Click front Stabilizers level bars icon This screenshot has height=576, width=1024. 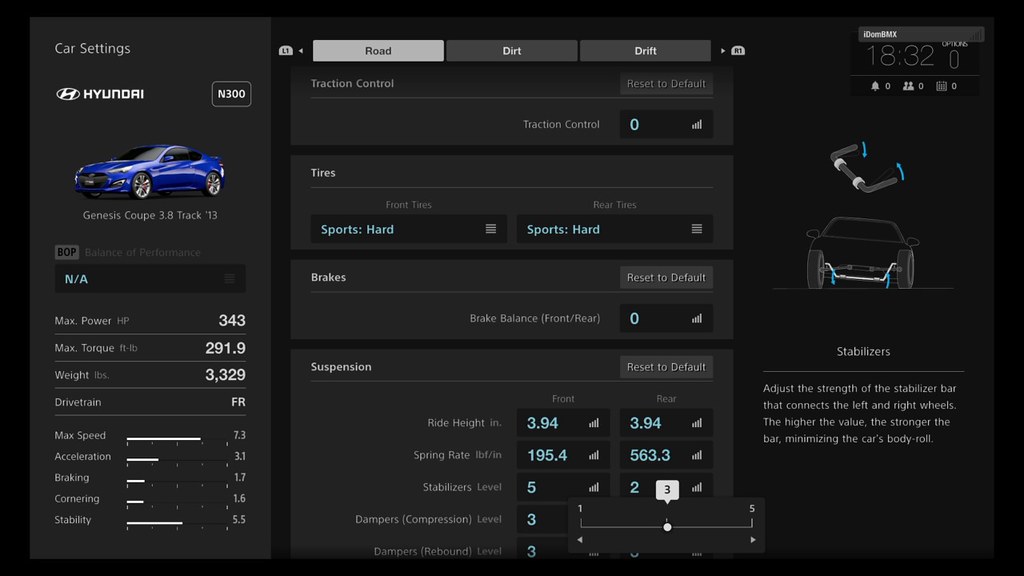pos(594,488)
